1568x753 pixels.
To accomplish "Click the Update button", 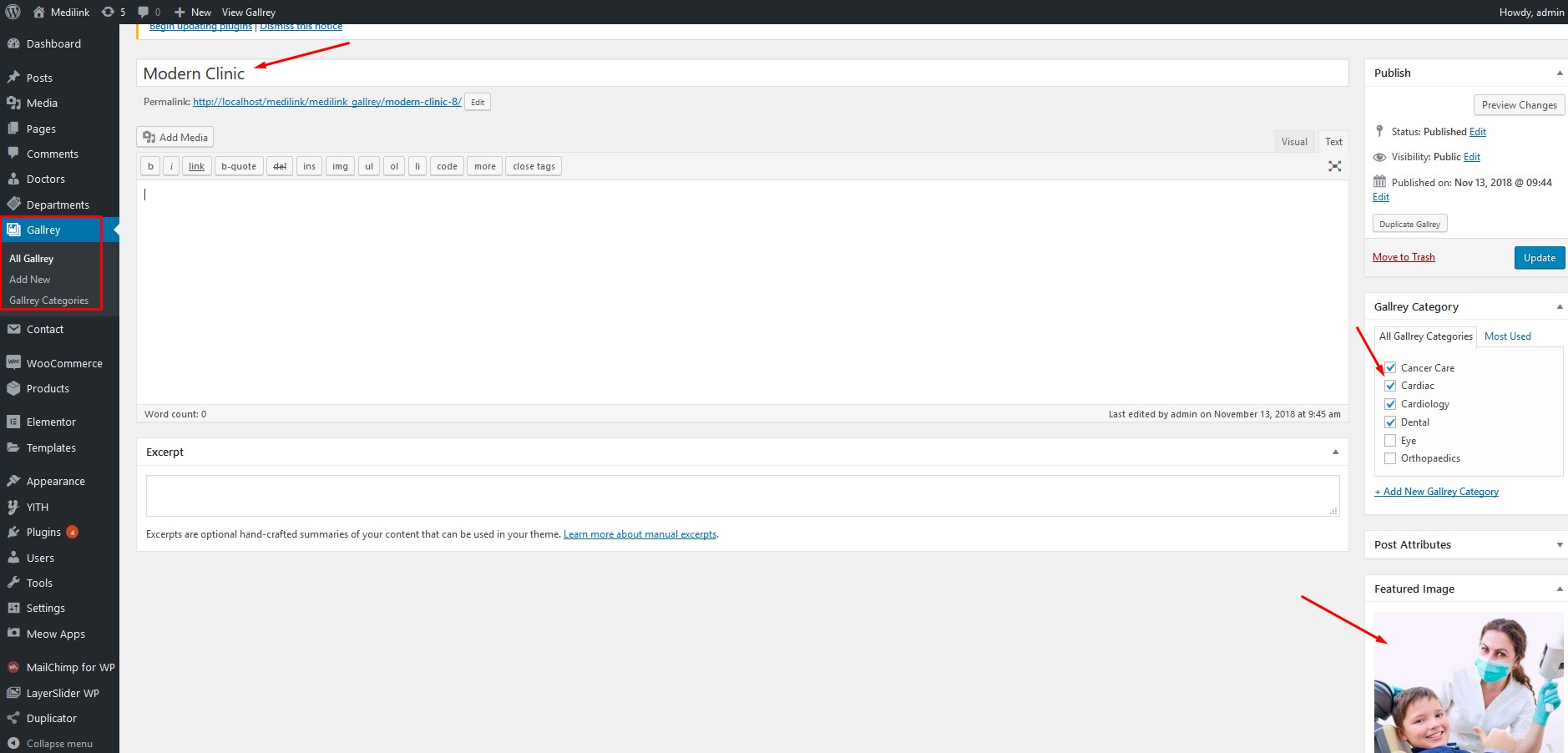I will (1539, 258).
